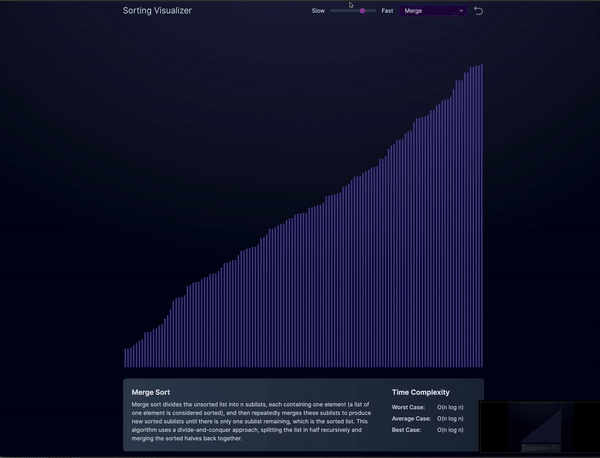Click the Average Case O(n log n) value
Image resolution: width=600 pixels, height=458 pixels.
coord(450,419)
